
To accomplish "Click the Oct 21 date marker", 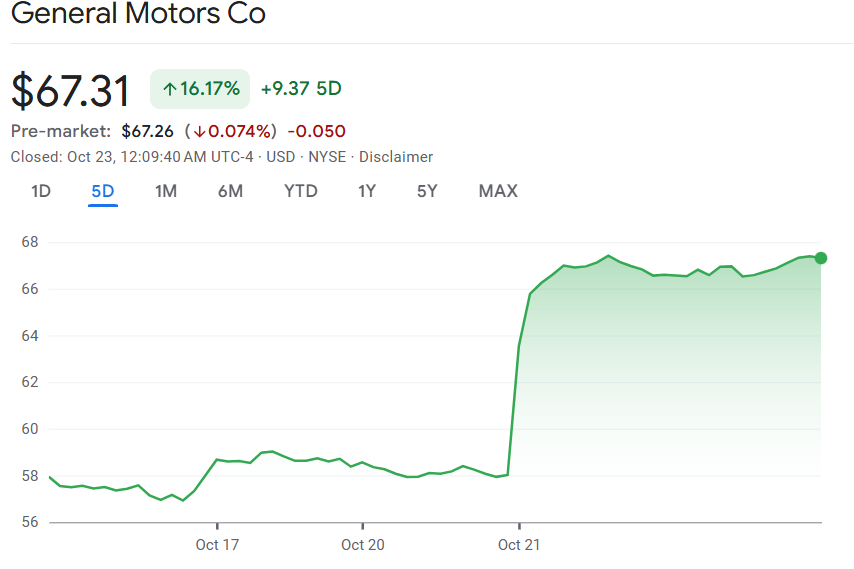I will click(x=519, y=545).
